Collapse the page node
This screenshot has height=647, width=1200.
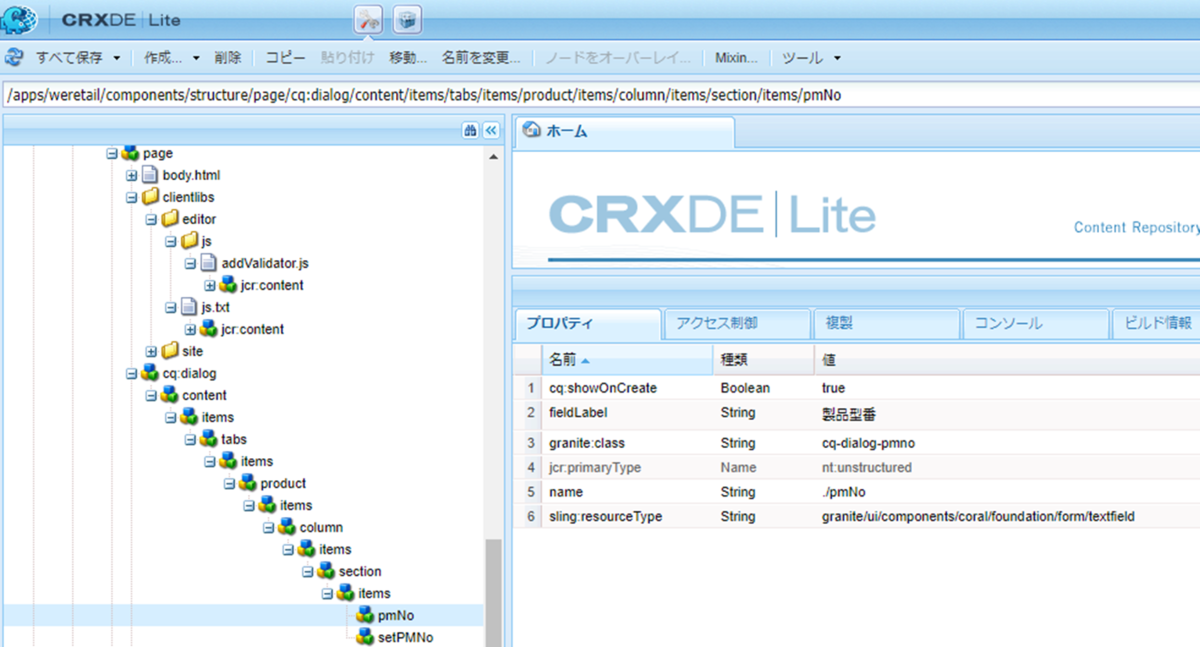[112, 154]
